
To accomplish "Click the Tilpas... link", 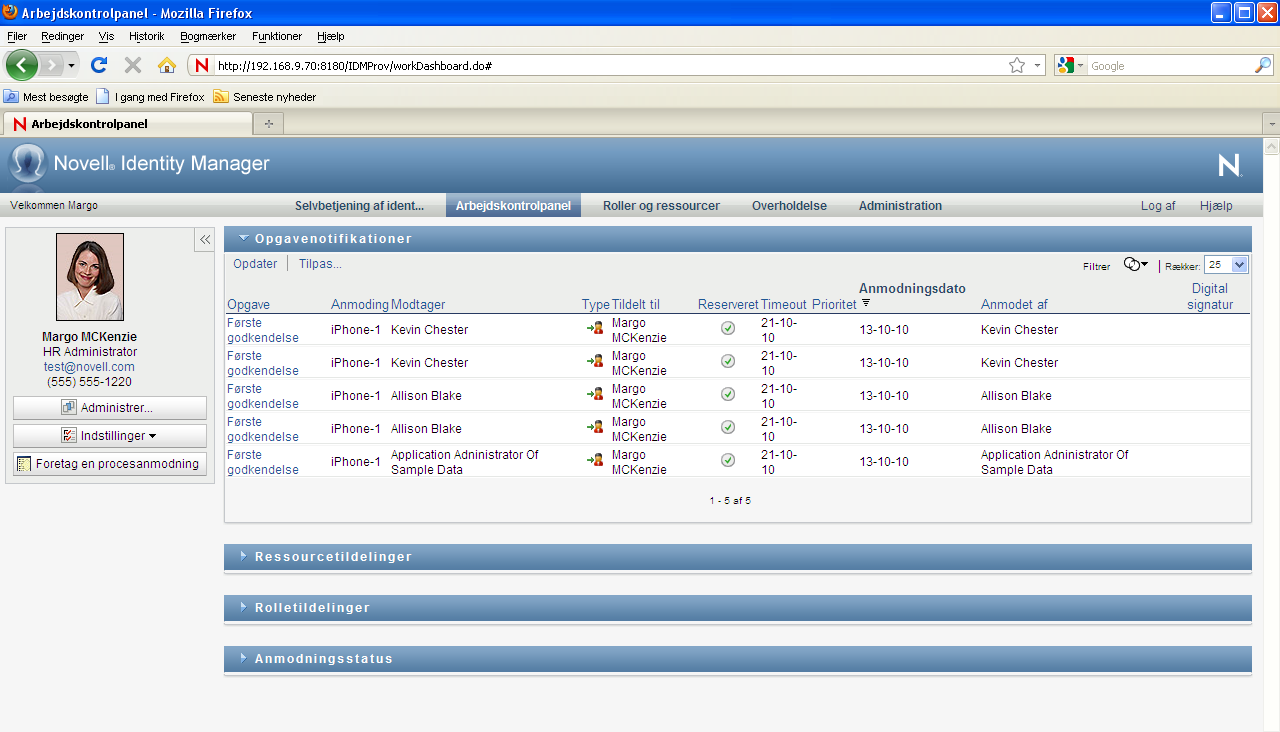I will tap(320, 264).
